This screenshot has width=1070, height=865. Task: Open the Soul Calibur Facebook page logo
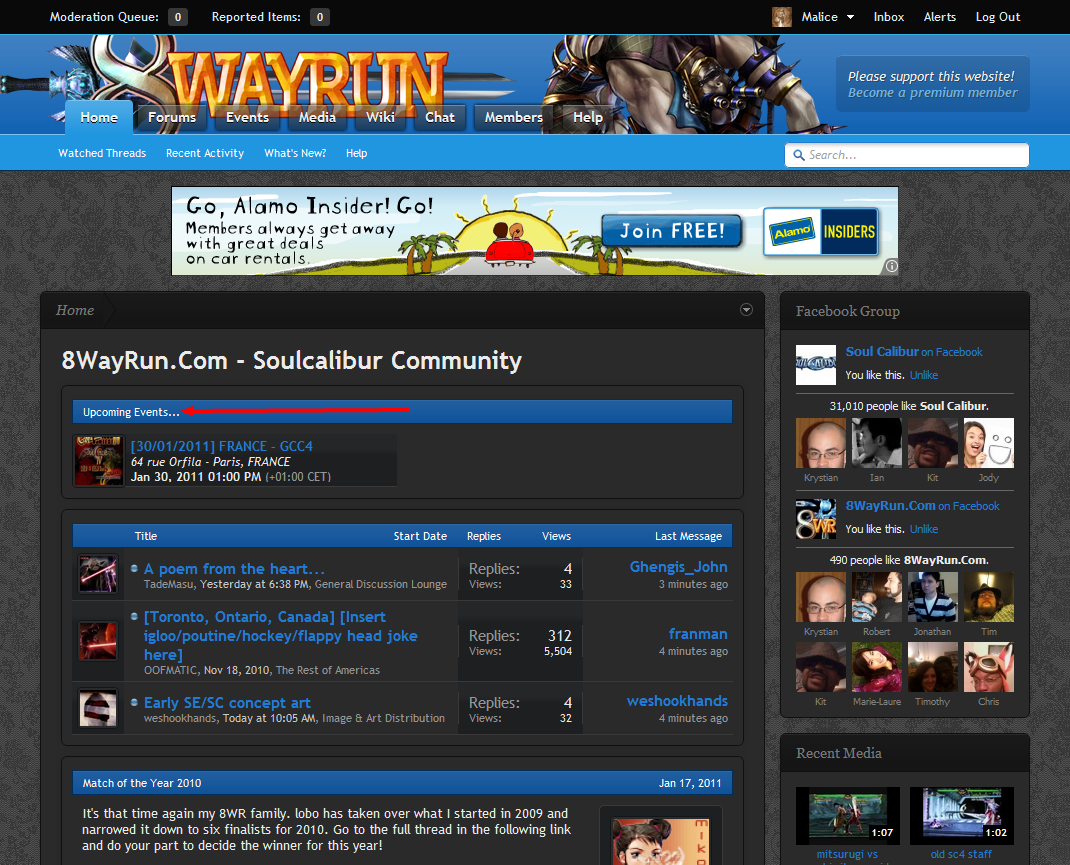(815, 365)
